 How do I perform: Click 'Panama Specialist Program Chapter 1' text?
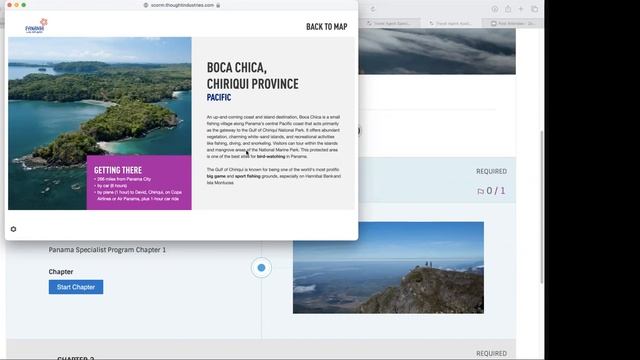[x=107, y=250]
